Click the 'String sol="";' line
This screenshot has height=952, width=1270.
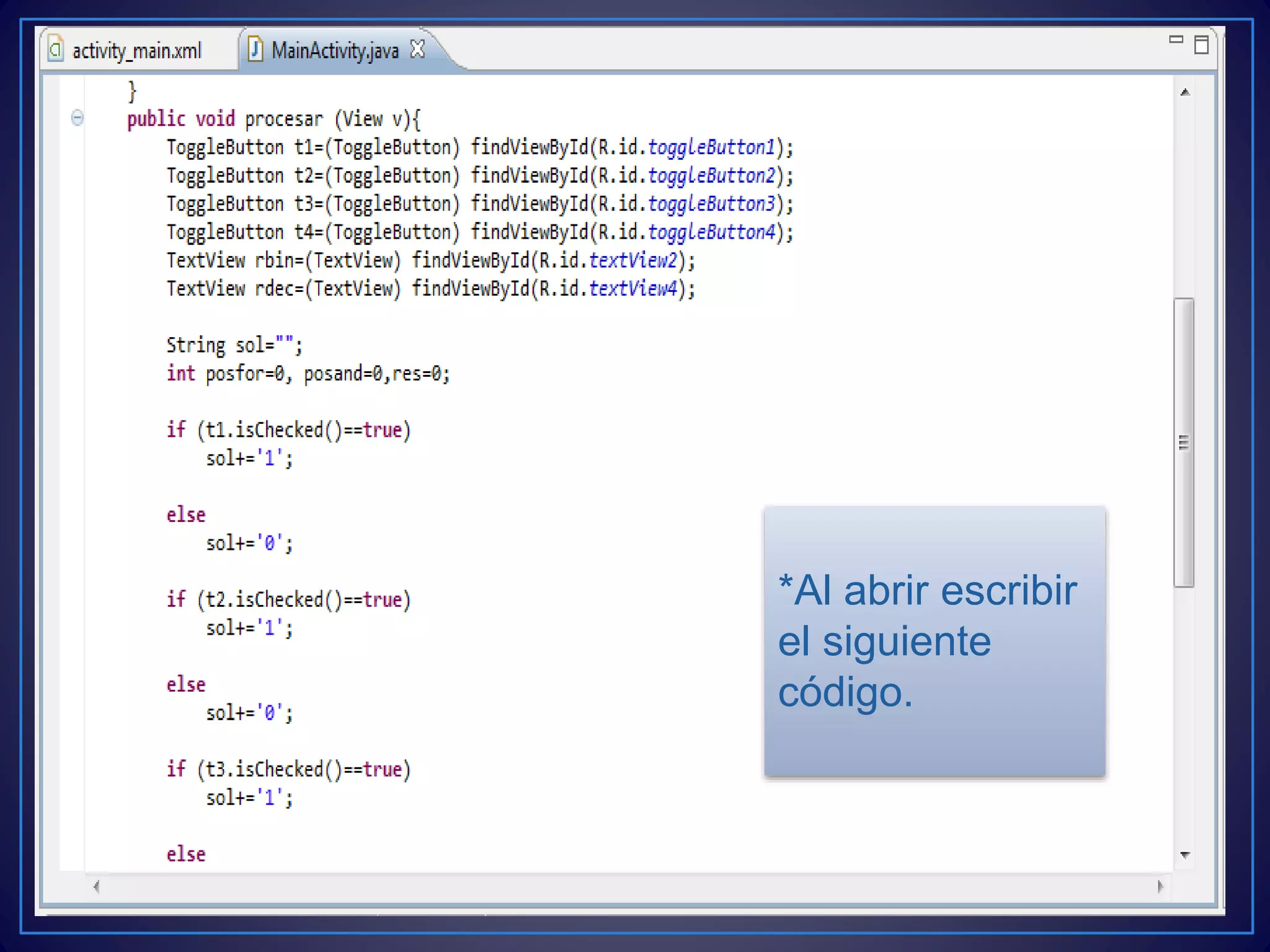[234, 345]
